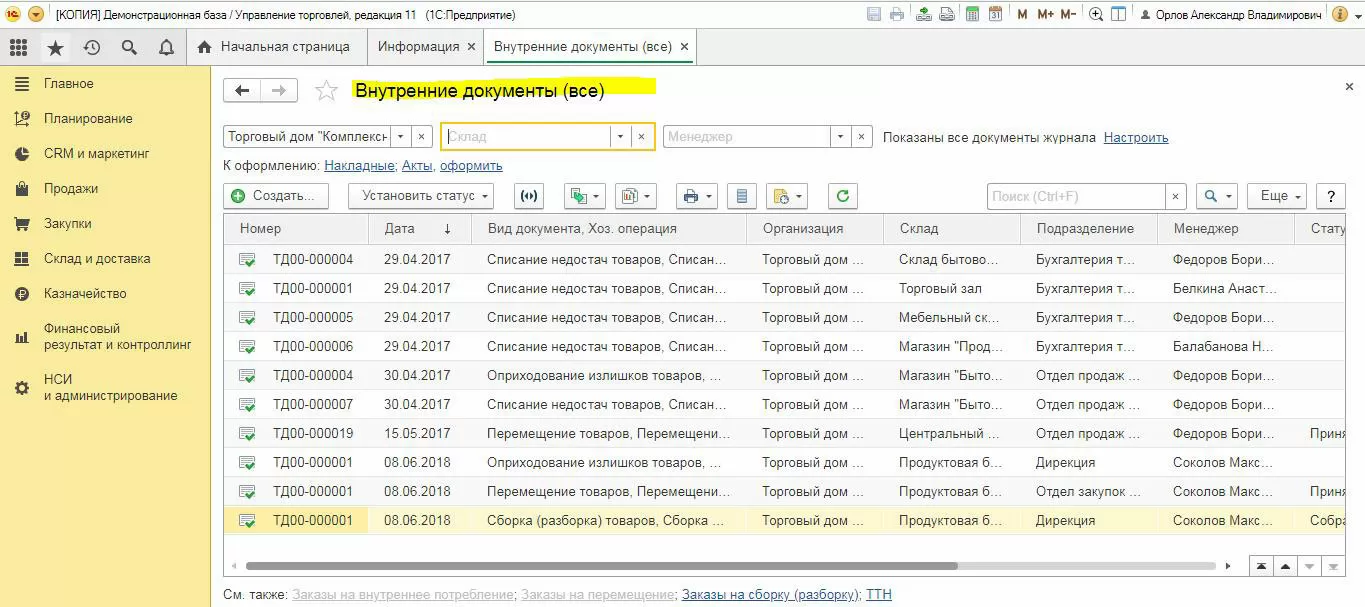
Task: Open the search magnifier in the top bar
Action: click(x=129, y=47)
